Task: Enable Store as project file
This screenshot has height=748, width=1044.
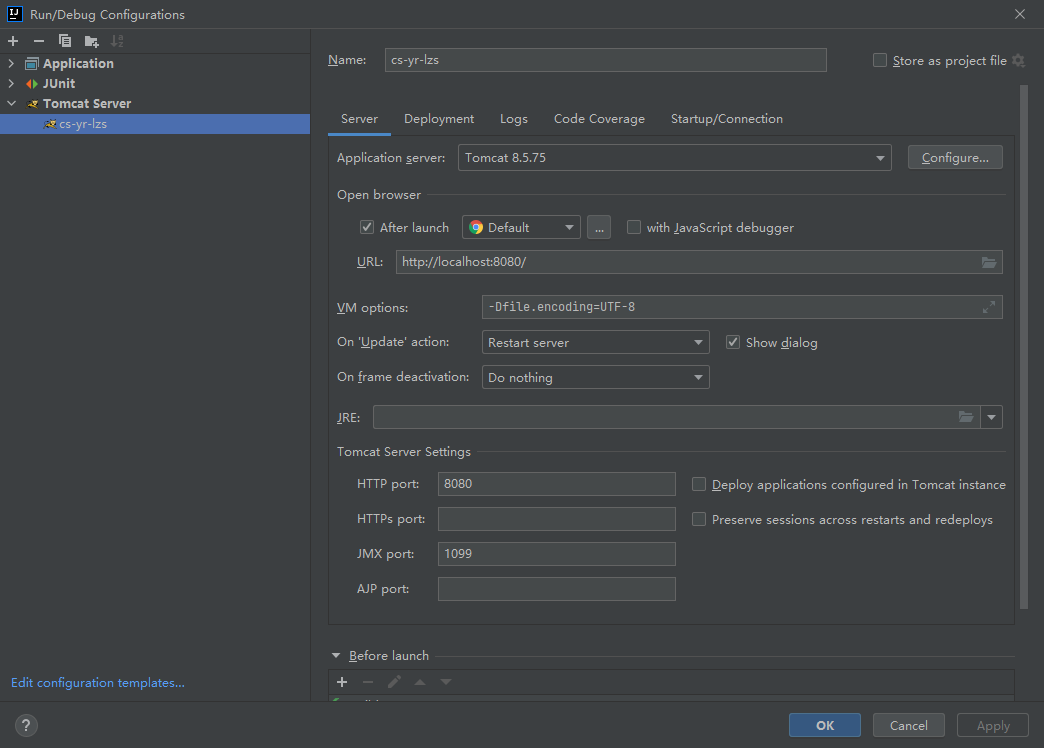Action: 880,61
